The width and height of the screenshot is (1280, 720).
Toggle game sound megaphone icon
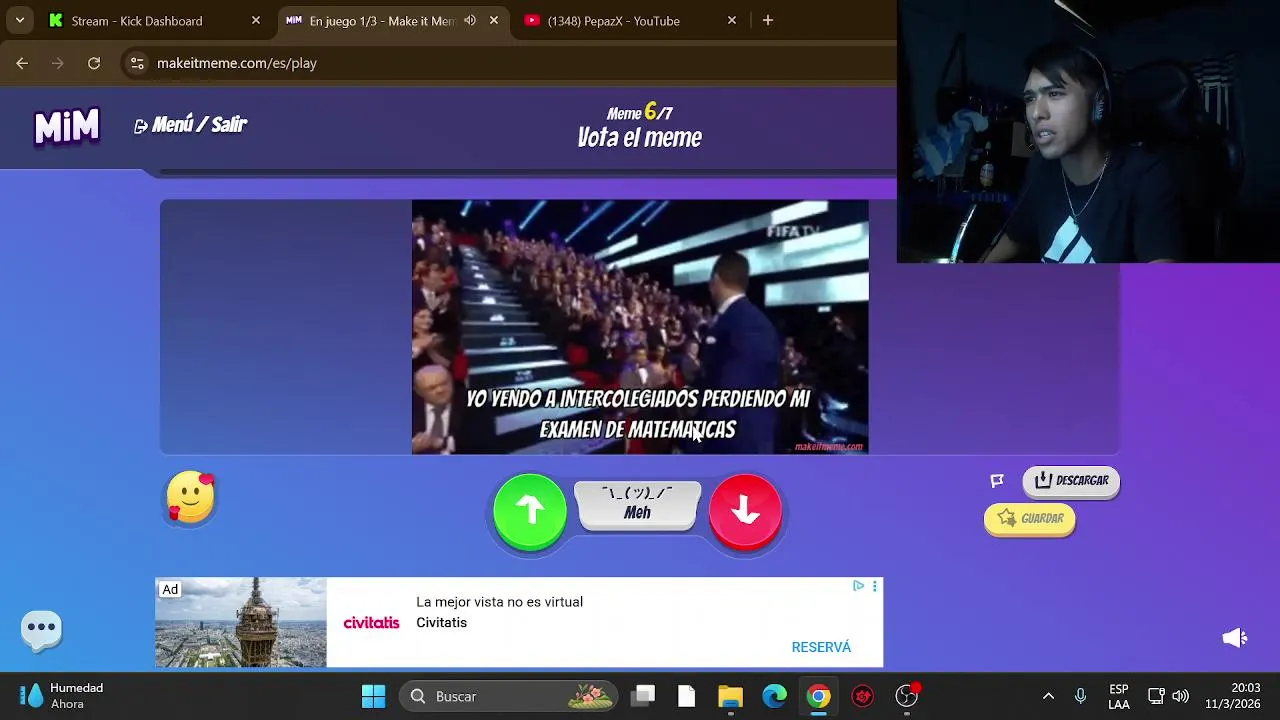click(1236, 638)
